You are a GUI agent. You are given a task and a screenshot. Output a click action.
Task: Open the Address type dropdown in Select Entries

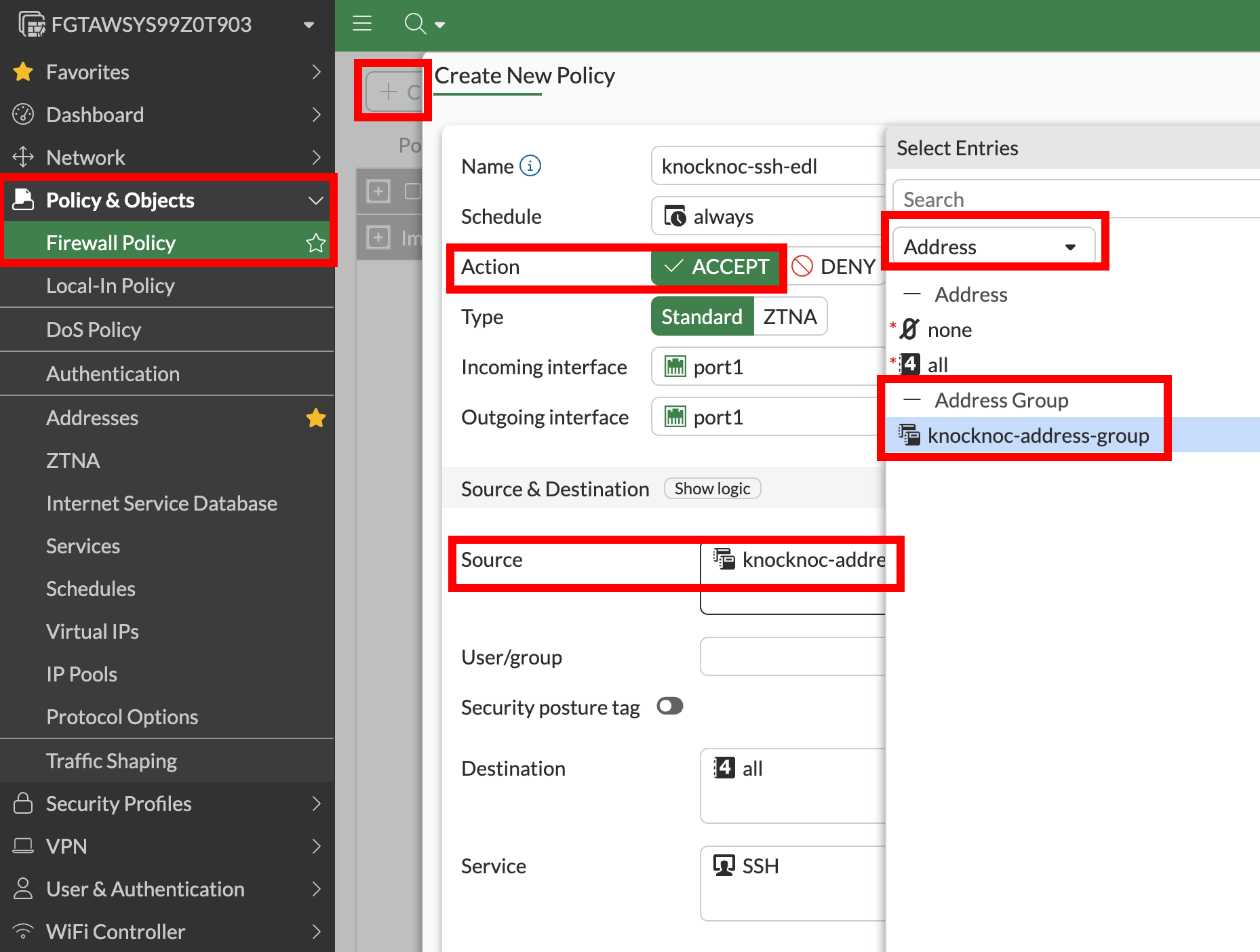[x=993, y=247]
